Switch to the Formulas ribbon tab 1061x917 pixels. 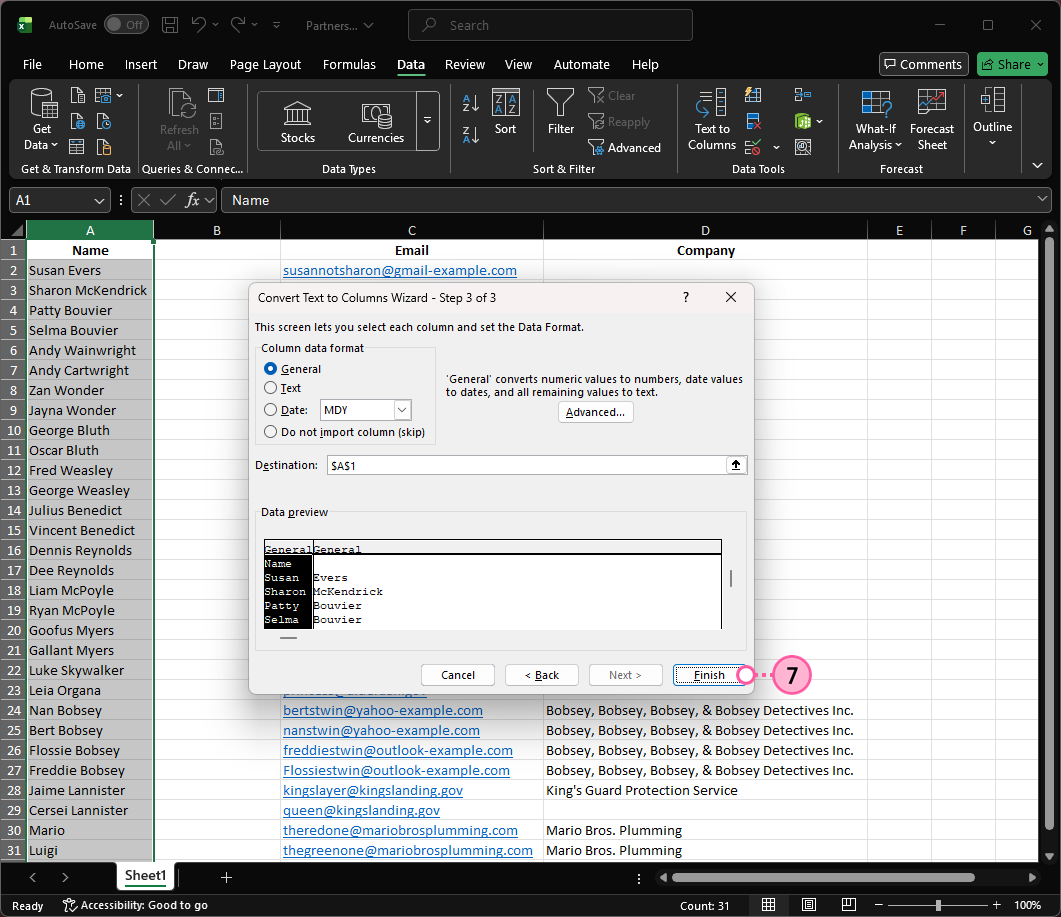(349, 64)
